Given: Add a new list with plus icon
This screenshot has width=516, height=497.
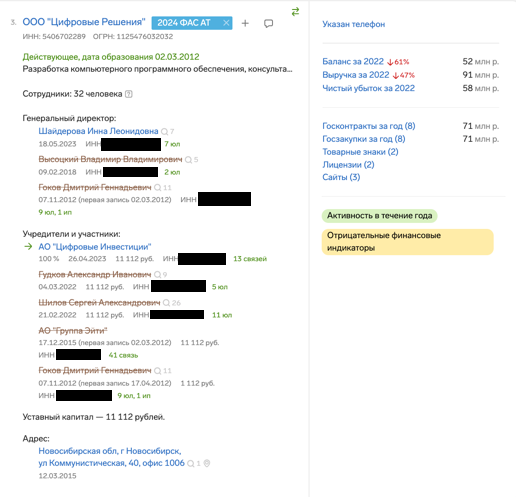Looking at the screenshot, I should tap(245, 23).
